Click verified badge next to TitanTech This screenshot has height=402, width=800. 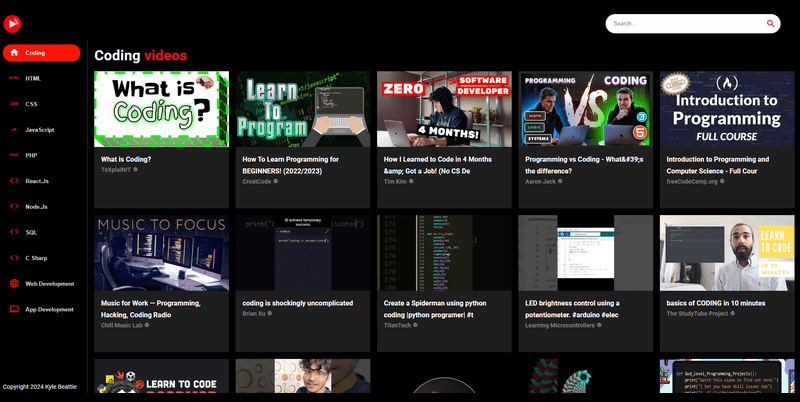coord(415,325)
